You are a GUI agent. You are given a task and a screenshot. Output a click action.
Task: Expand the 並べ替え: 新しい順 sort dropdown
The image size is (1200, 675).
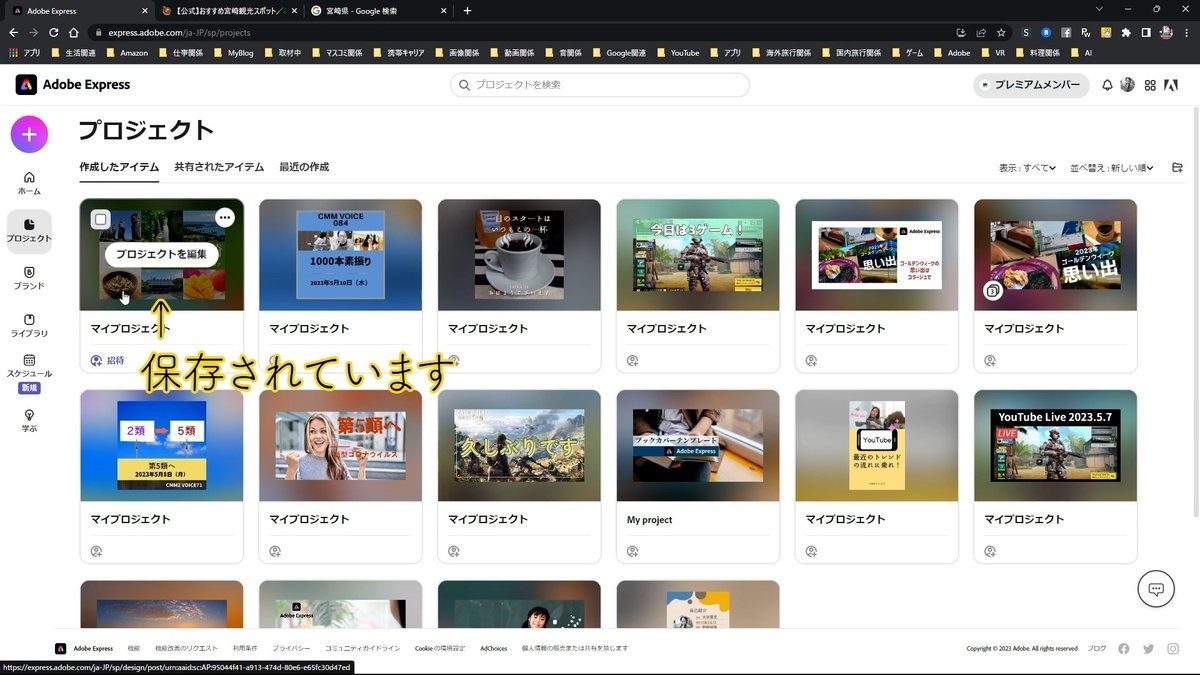(1112, 168)
